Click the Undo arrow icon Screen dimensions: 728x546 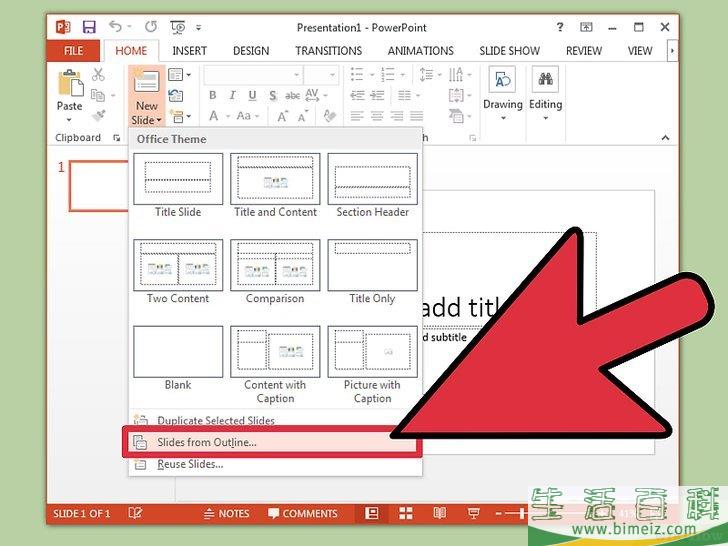tap(115, 27)
